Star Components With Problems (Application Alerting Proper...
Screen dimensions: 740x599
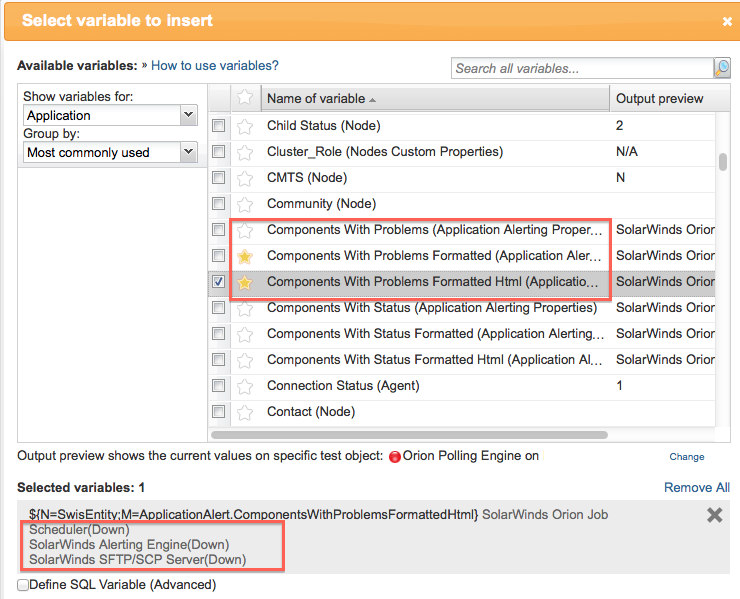coord(245,230)
